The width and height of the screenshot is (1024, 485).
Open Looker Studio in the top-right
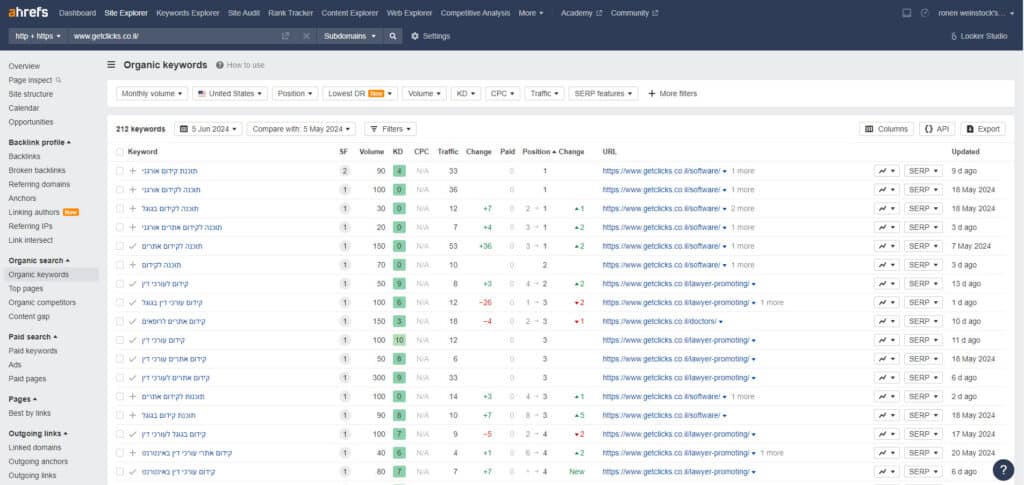[x=979, y=36]
